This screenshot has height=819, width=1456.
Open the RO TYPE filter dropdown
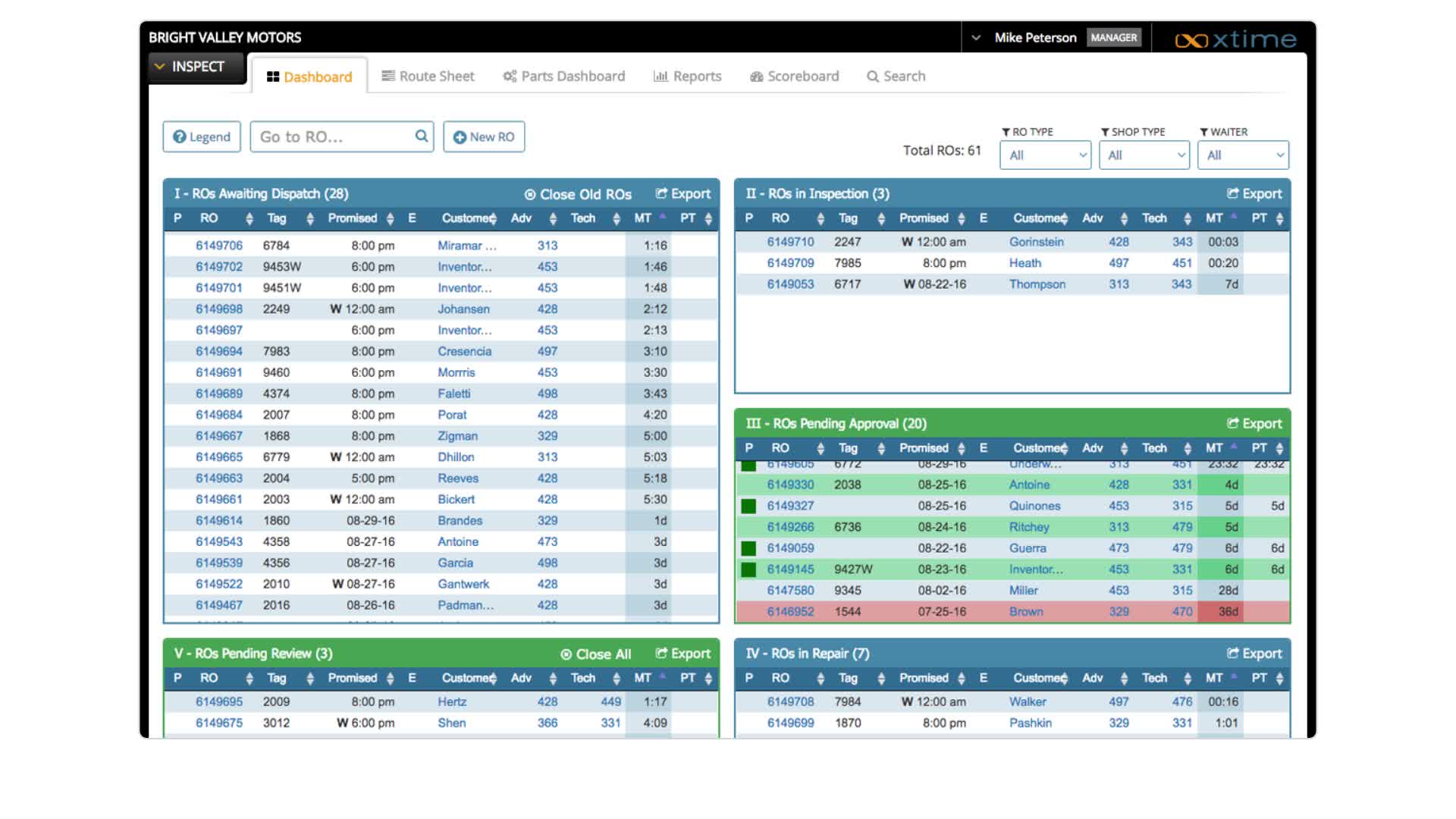click(x=1045, y=155)
